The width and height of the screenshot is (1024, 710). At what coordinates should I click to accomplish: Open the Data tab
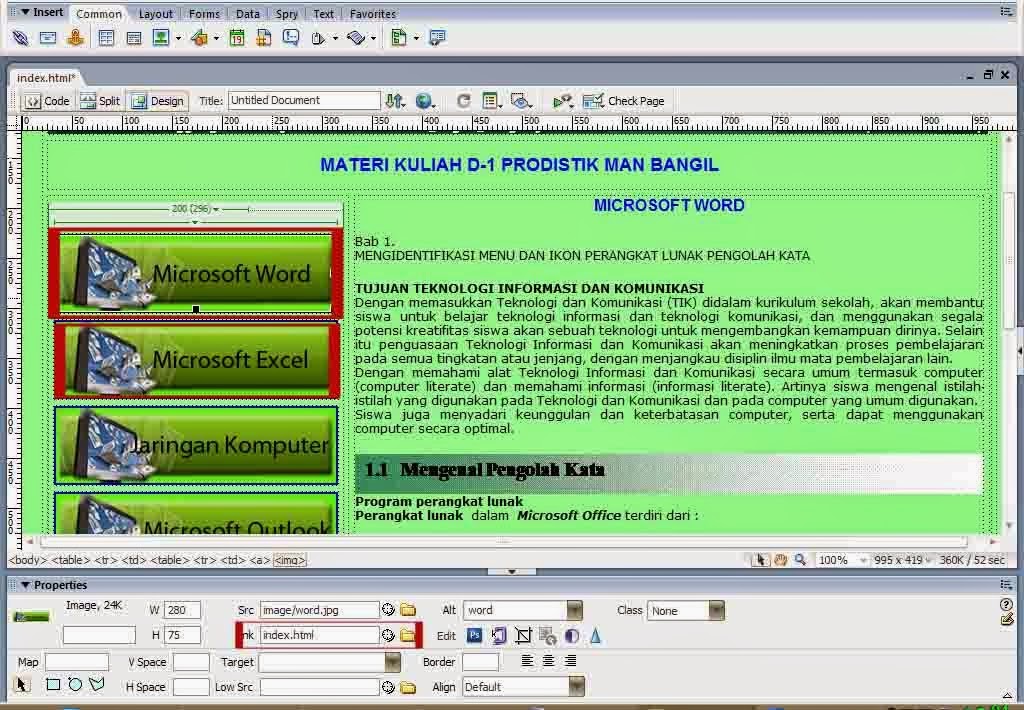tap(248, 14)
